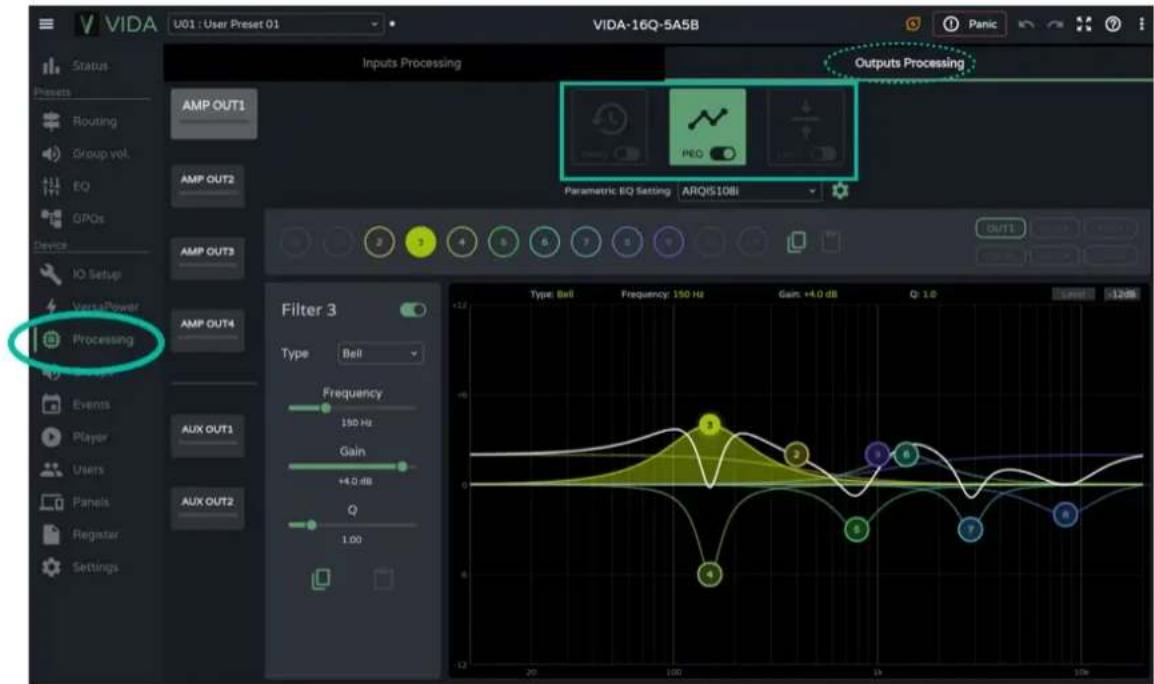Select filter circle 4
The image size is (1154, 684).
[462, 242]
